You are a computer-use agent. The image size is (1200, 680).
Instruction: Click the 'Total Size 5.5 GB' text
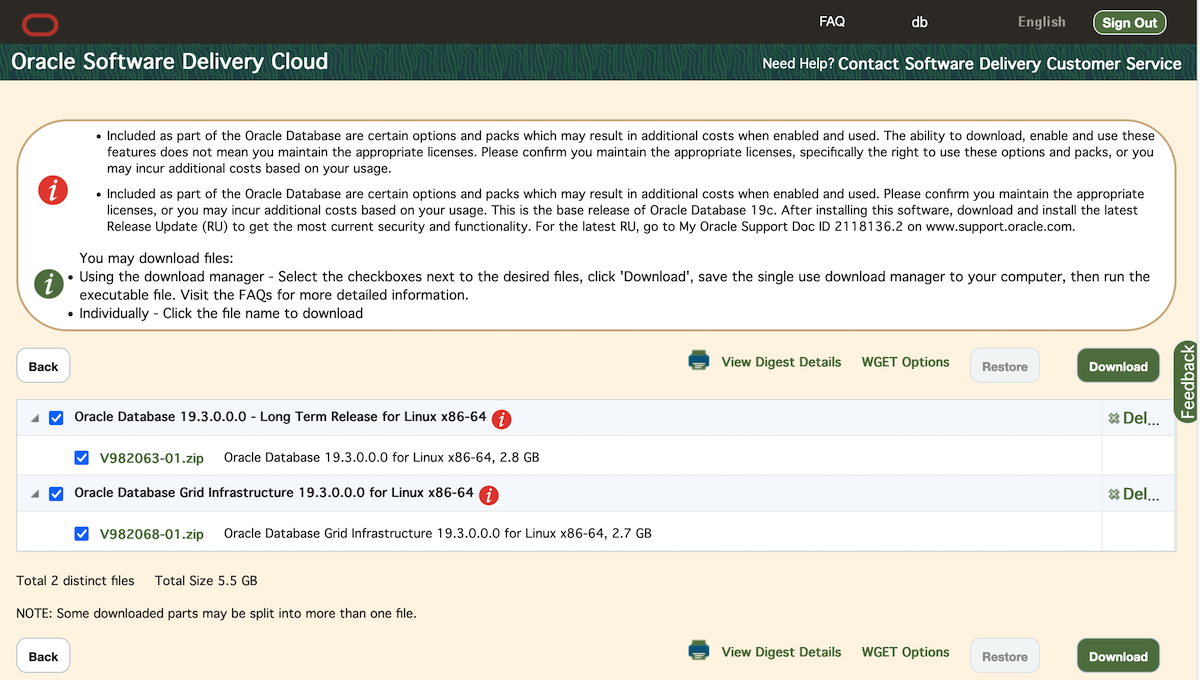click(x=206, y=580)
